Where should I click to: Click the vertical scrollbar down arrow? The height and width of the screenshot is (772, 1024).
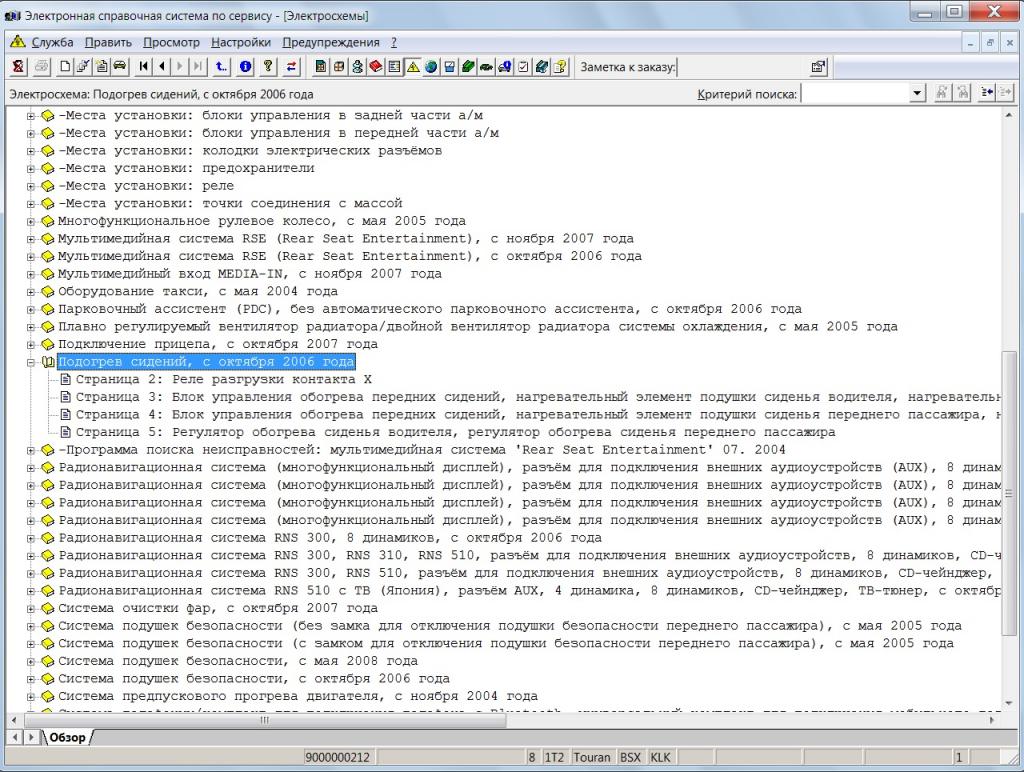click(x=1010, y=703)
